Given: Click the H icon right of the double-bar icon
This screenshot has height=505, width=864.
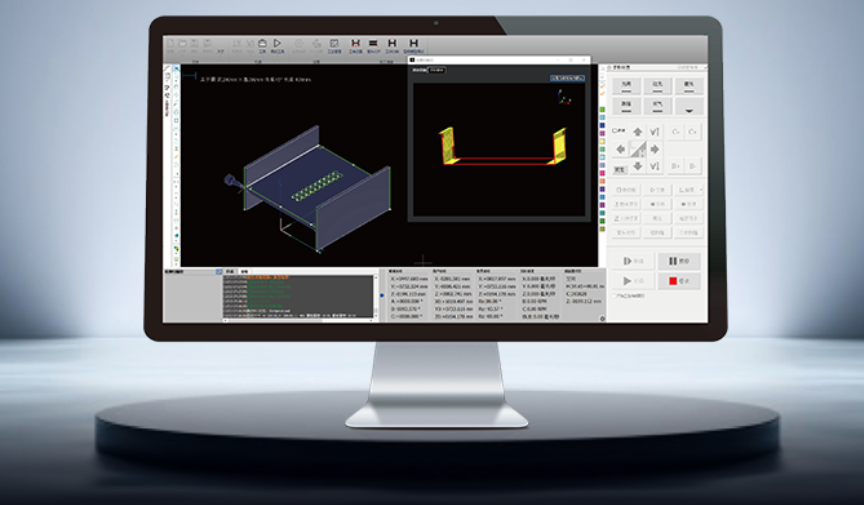Looking at the screenshot, I should pos(392,43).
